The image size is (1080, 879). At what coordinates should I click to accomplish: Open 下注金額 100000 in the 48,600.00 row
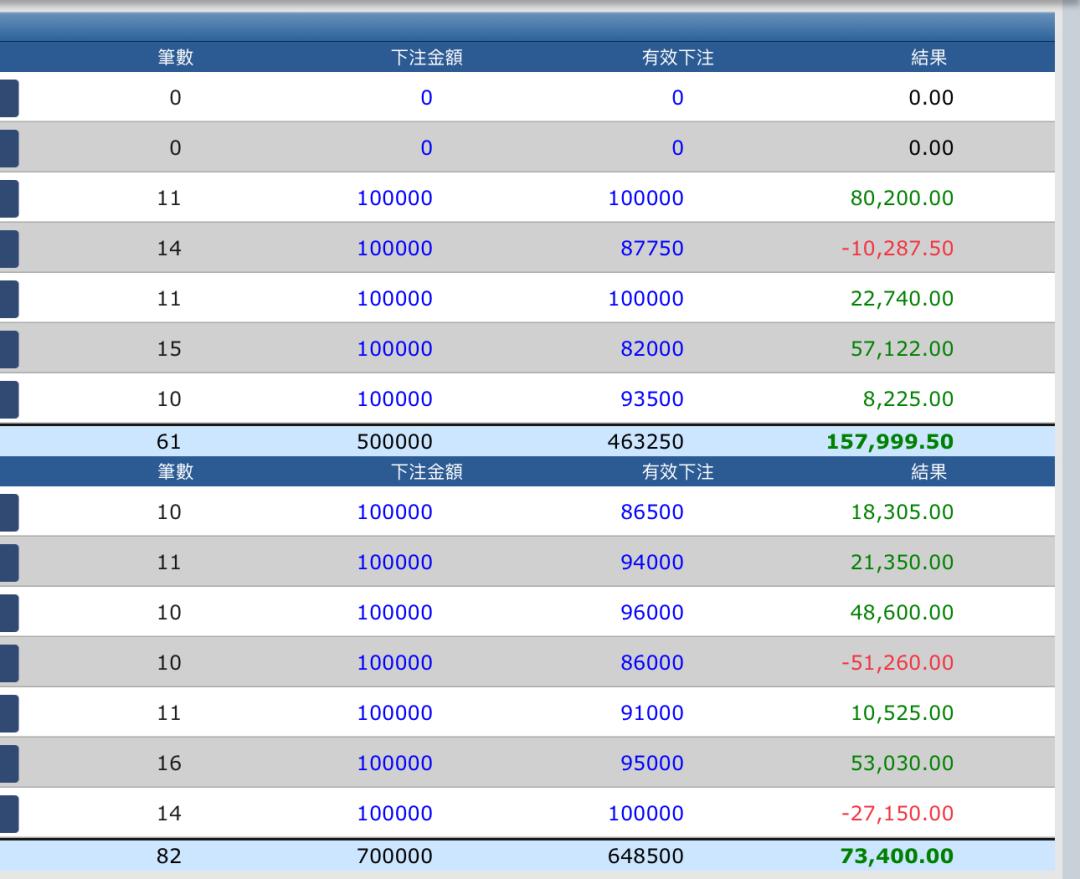pos(395,612)
